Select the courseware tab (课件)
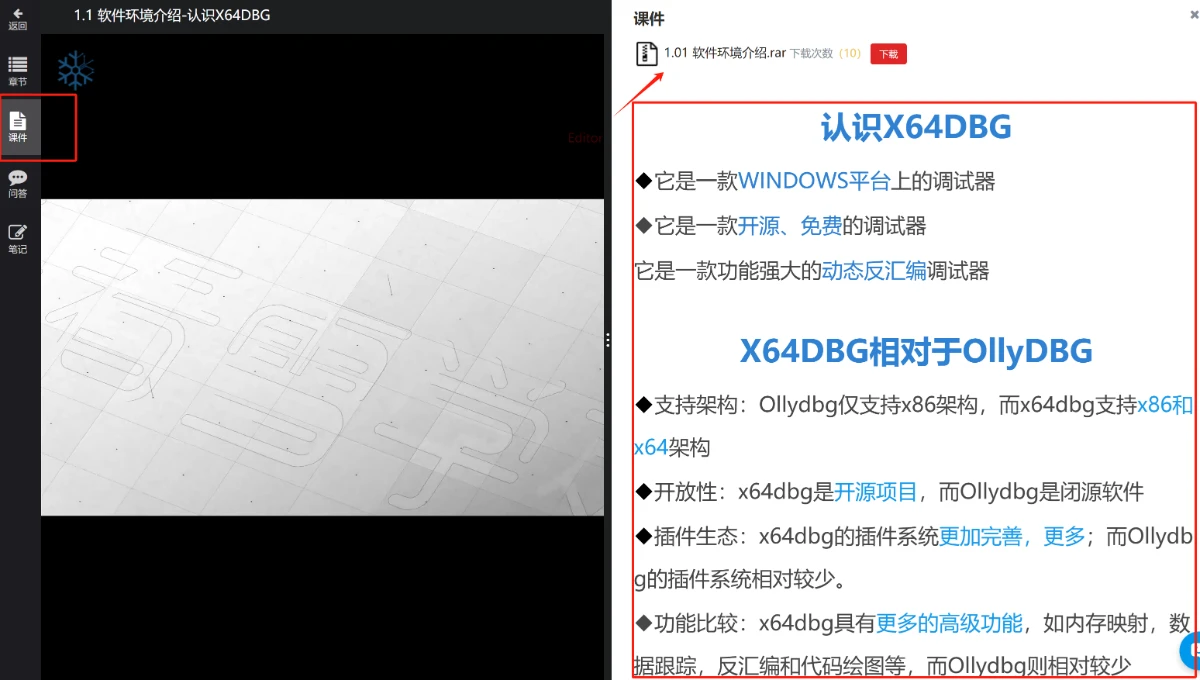This screenshot has height=680, width=1200. click(18, 127)
